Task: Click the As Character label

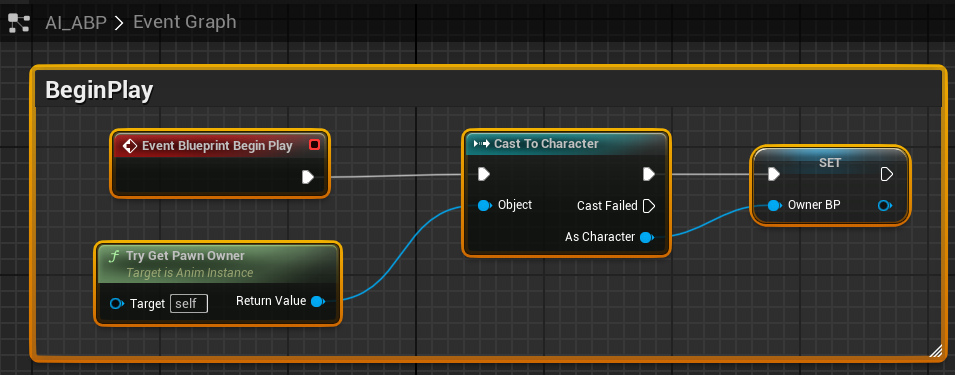Action: point(600,237)
